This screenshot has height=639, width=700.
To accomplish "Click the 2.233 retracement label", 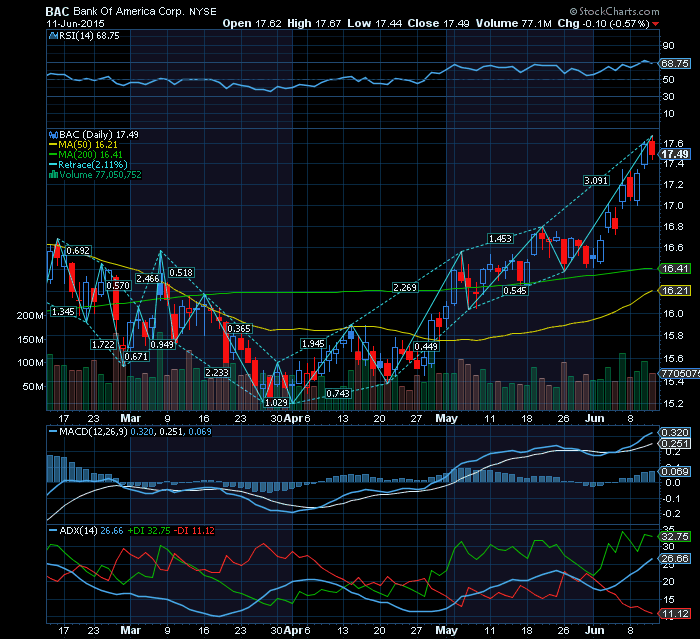I will point(217,372).
